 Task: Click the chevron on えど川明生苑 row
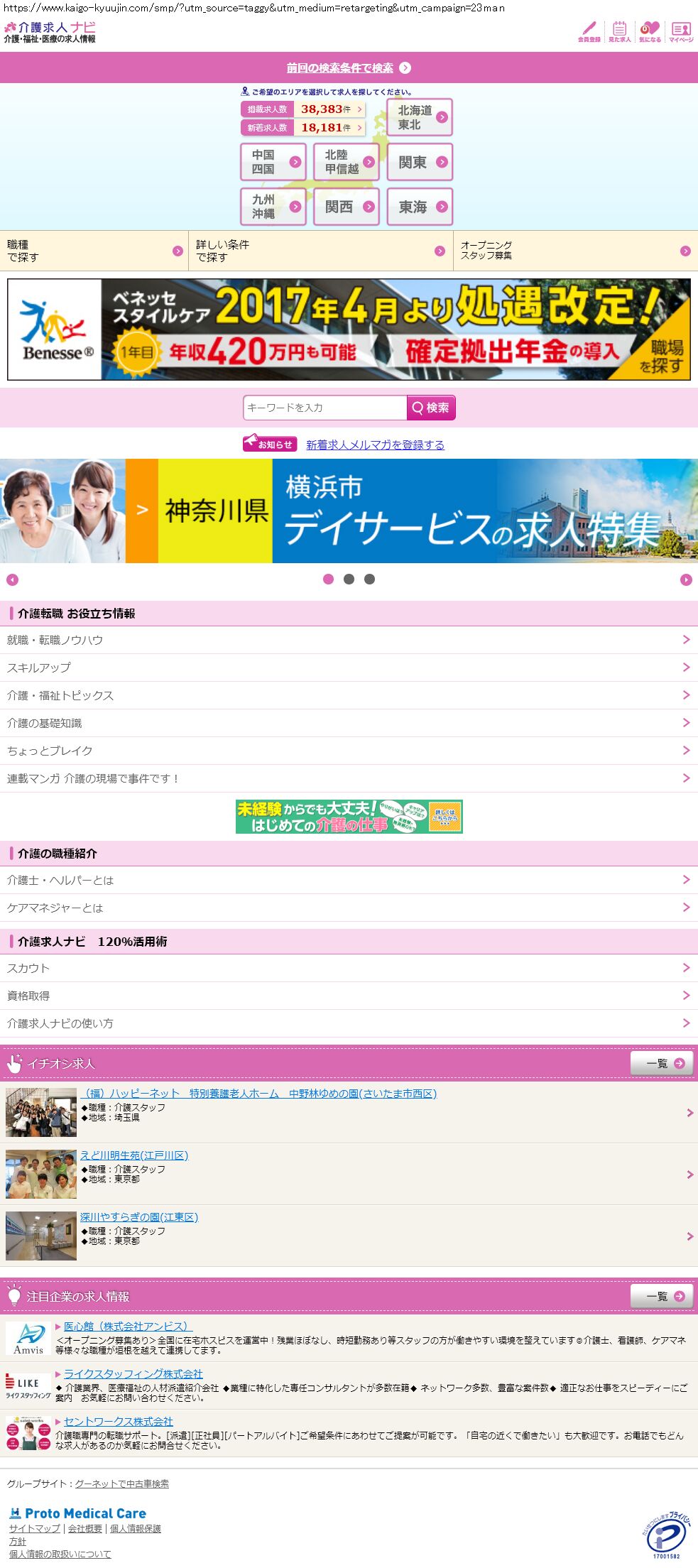(x=689, y=1175)
